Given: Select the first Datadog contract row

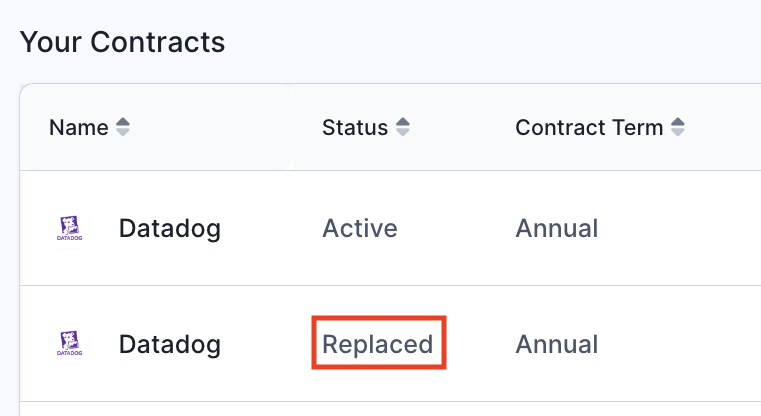Looking at the screenshot, I should pyautogui.click(x=390, y=228).
